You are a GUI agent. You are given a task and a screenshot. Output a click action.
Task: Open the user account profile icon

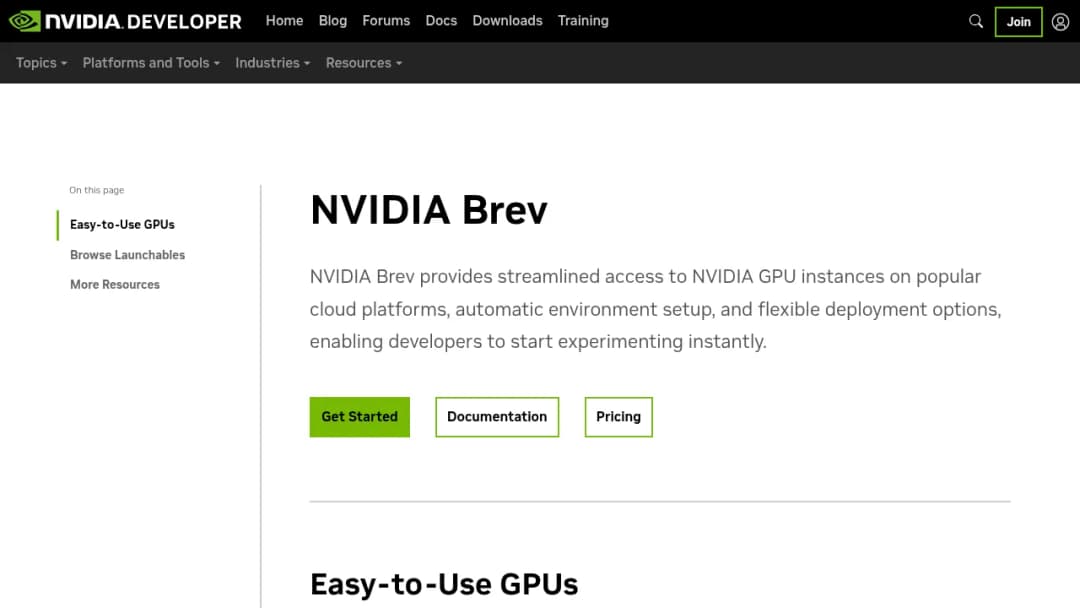1060,21
